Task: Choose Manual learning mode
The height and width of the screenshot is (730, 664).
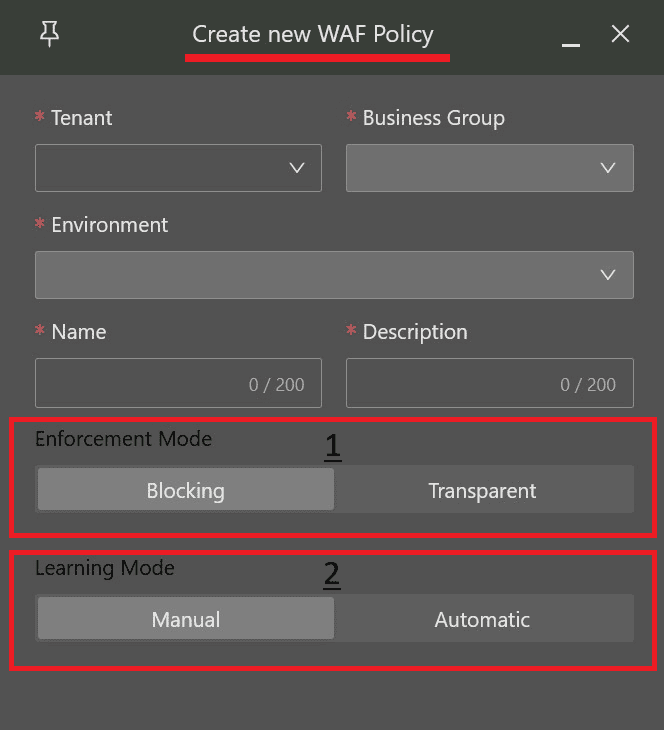Action: pyautogui.click(x=186, y=619)
